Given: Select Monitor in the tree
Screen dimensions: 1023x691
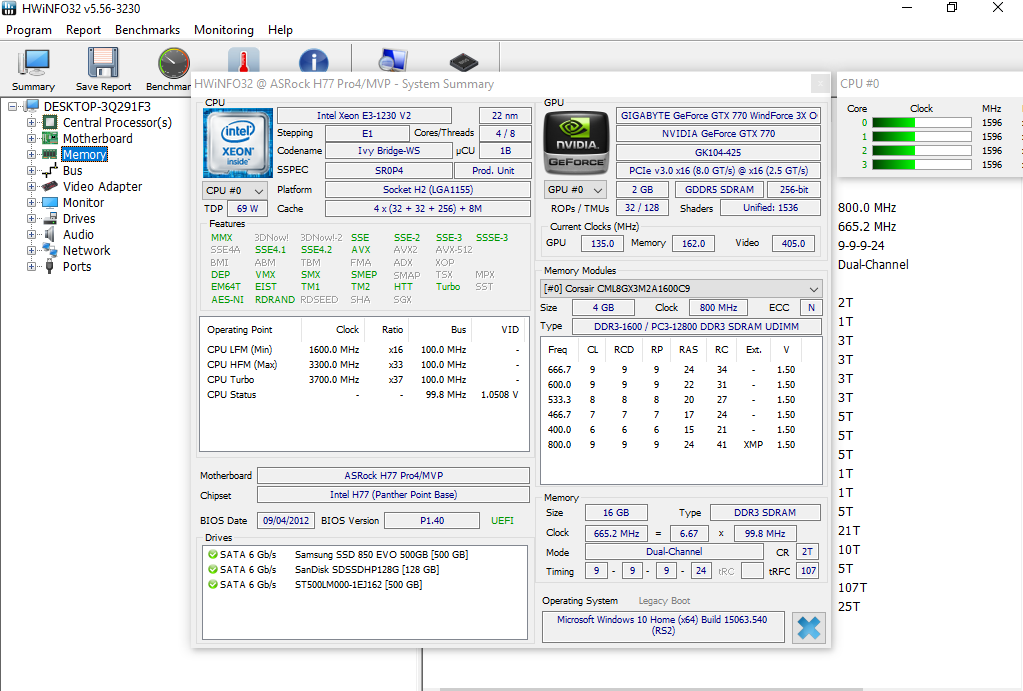Looking at the screenshot, I should [84, 203].
